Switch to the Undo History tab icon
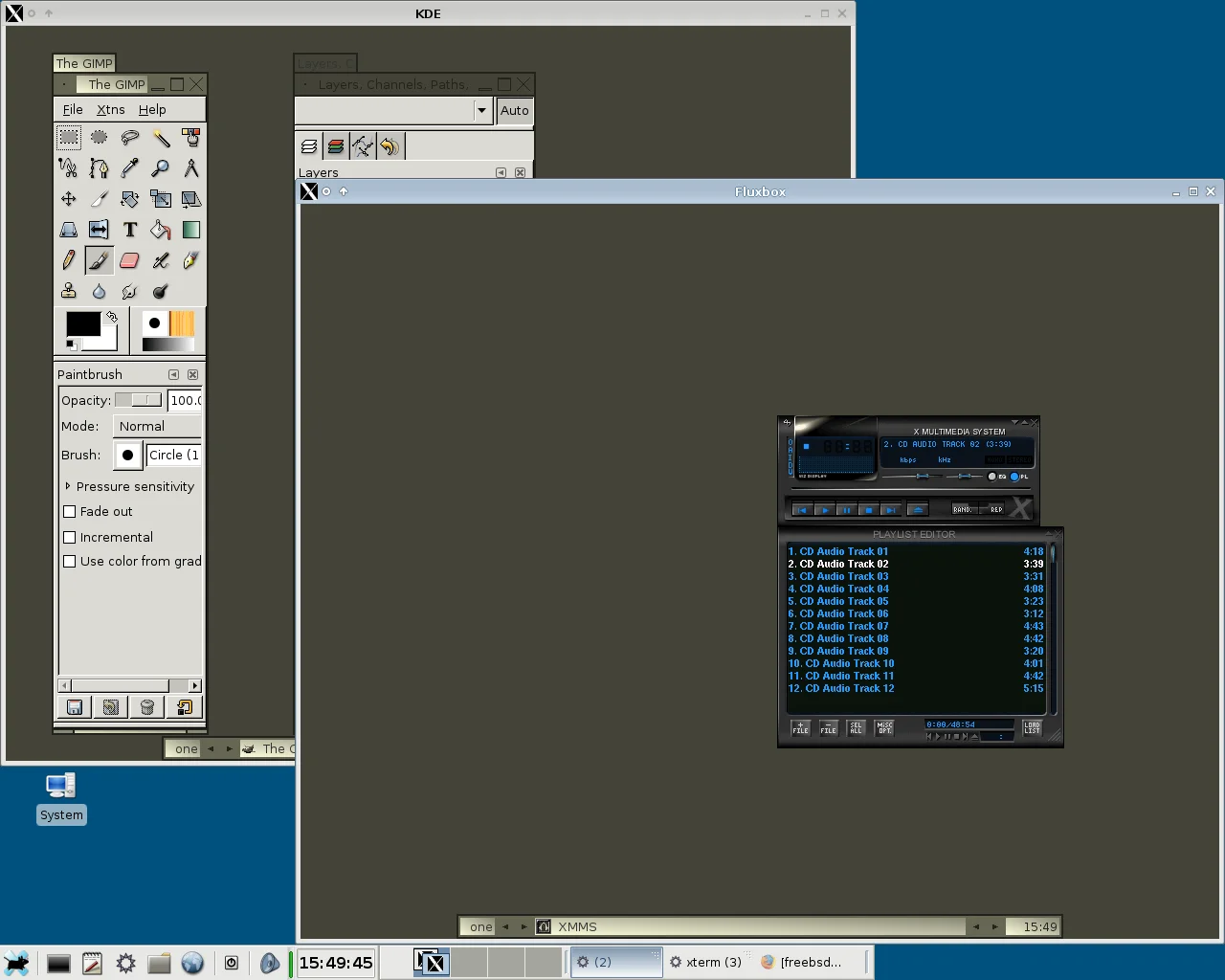1225x980 pixels. click(x=390, y=146)
